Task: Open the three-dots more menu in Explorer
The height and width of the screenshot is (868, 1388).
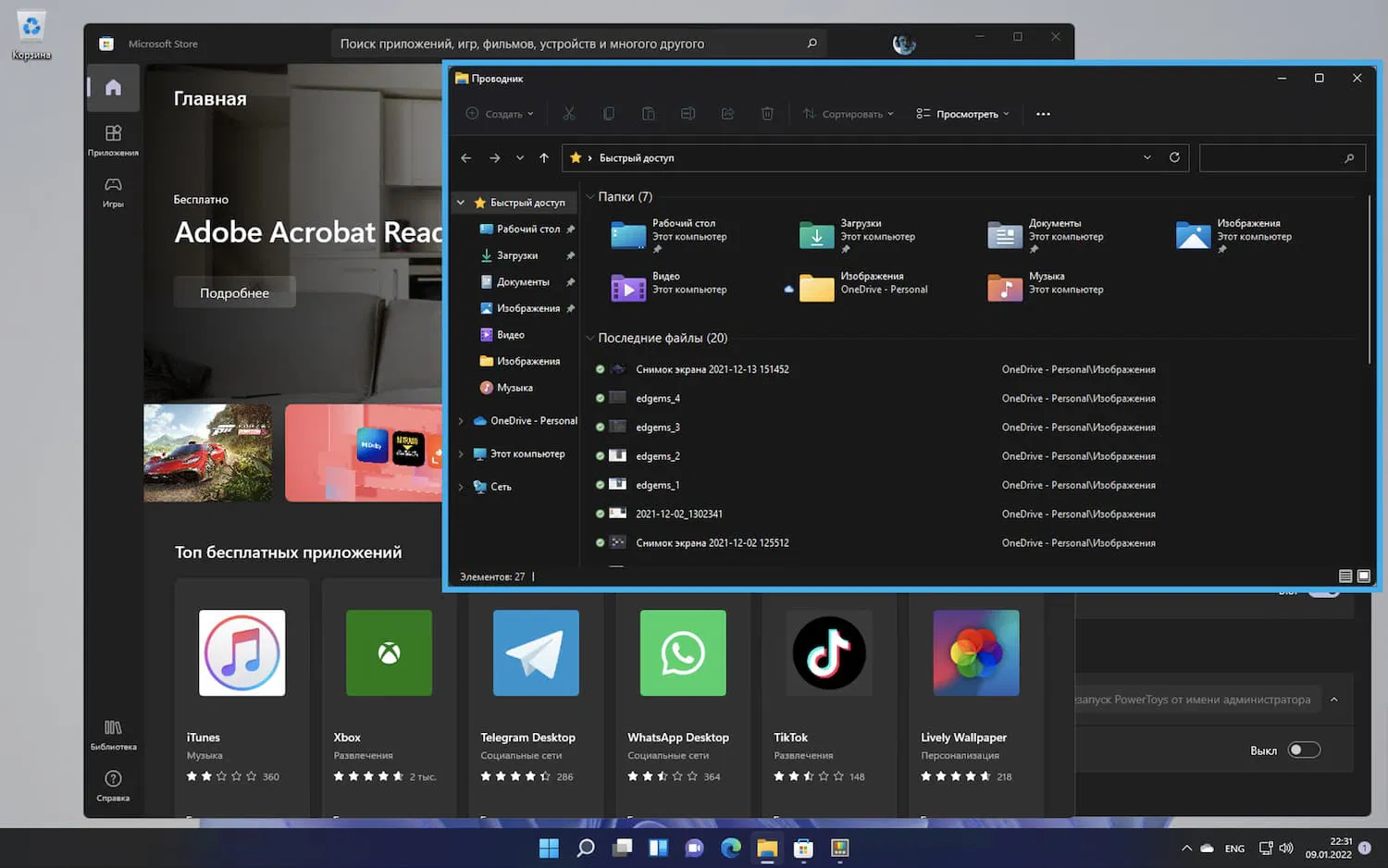Action: point(1043,114)
